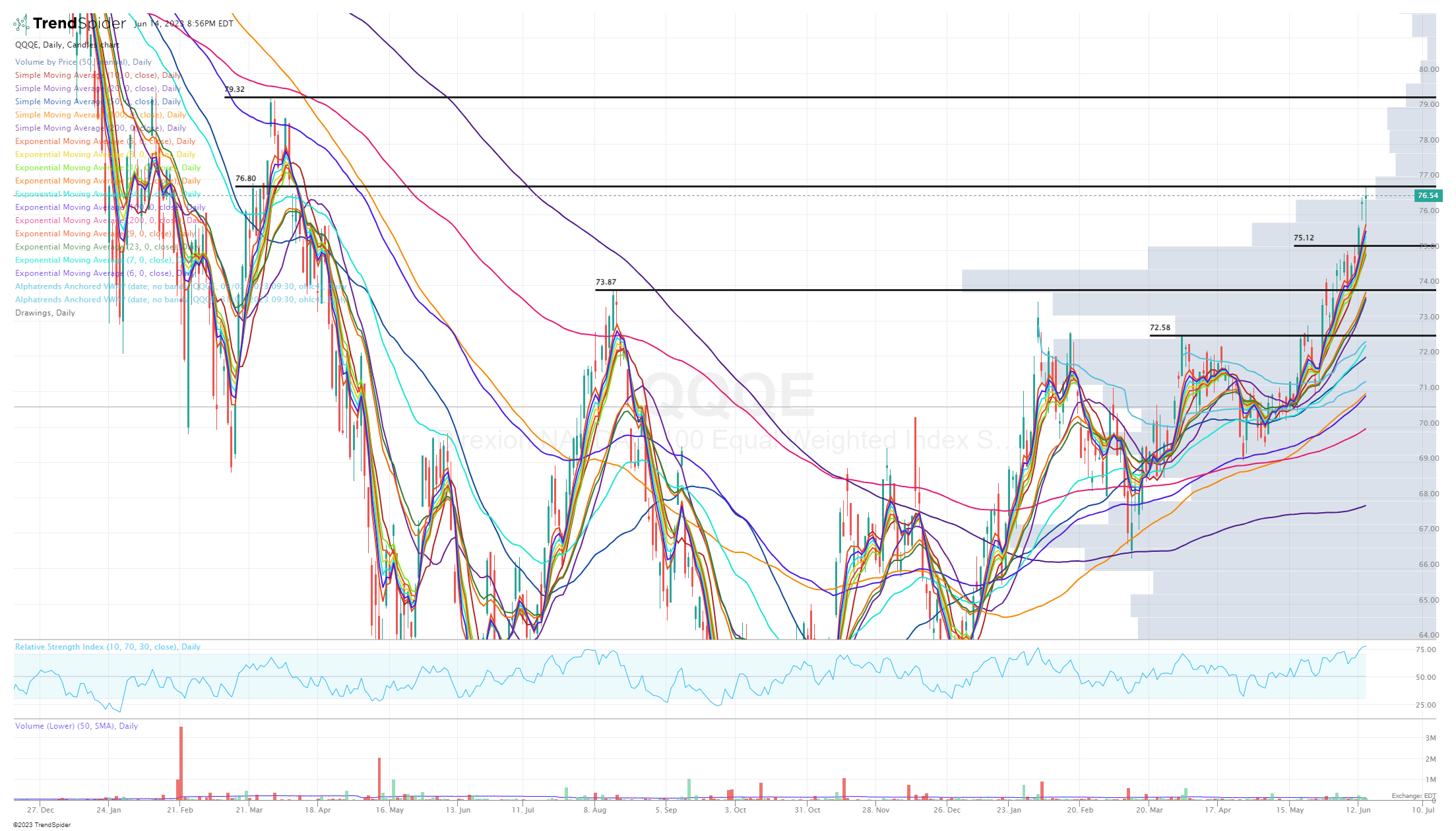Click the 3M volume axis value
The image size is (1456, 831).
click(x=1431, y=739)
